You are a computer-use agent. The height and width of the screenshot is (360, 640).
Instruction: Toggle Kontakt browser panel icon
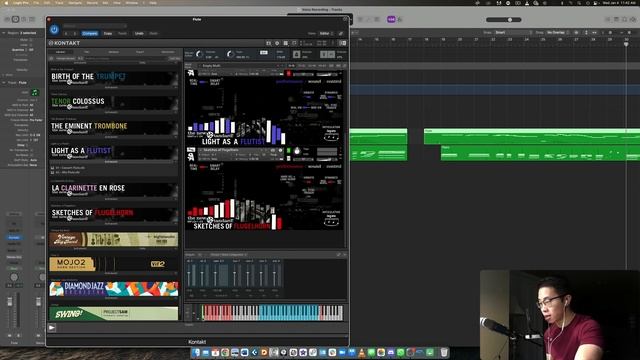coord(269,43)
